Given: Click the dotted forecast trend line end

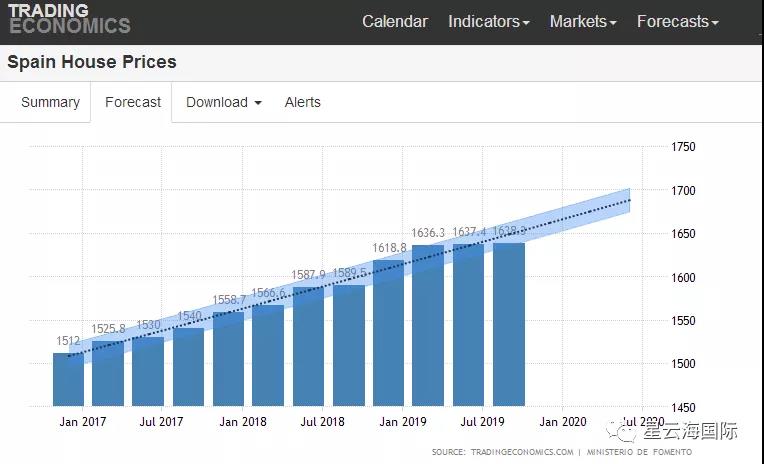Looking at the screenshot, I should coord(629,200).
